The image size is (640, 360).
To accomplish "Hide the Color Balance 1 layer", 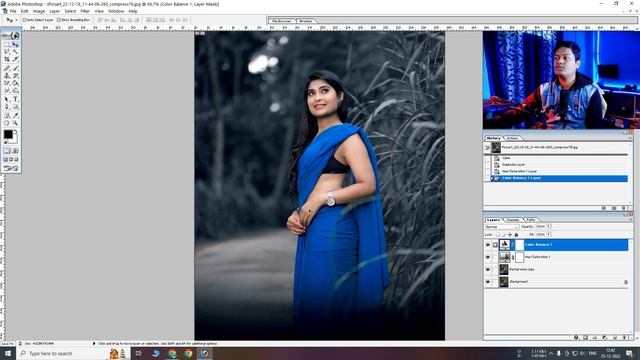I will (488, 244).
